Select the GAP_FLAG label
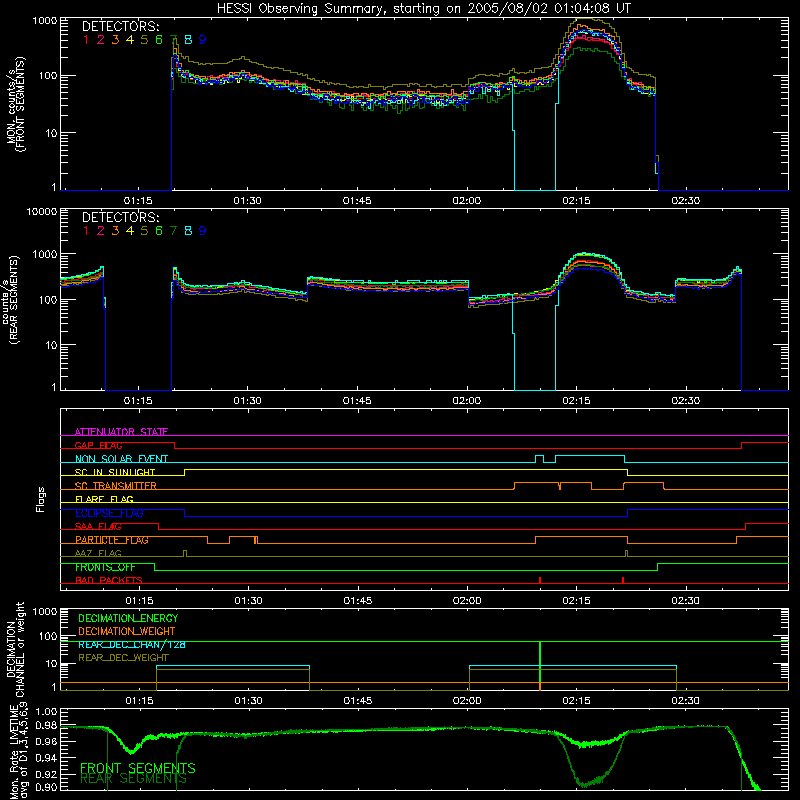800x800 pixels. (98, 445)
